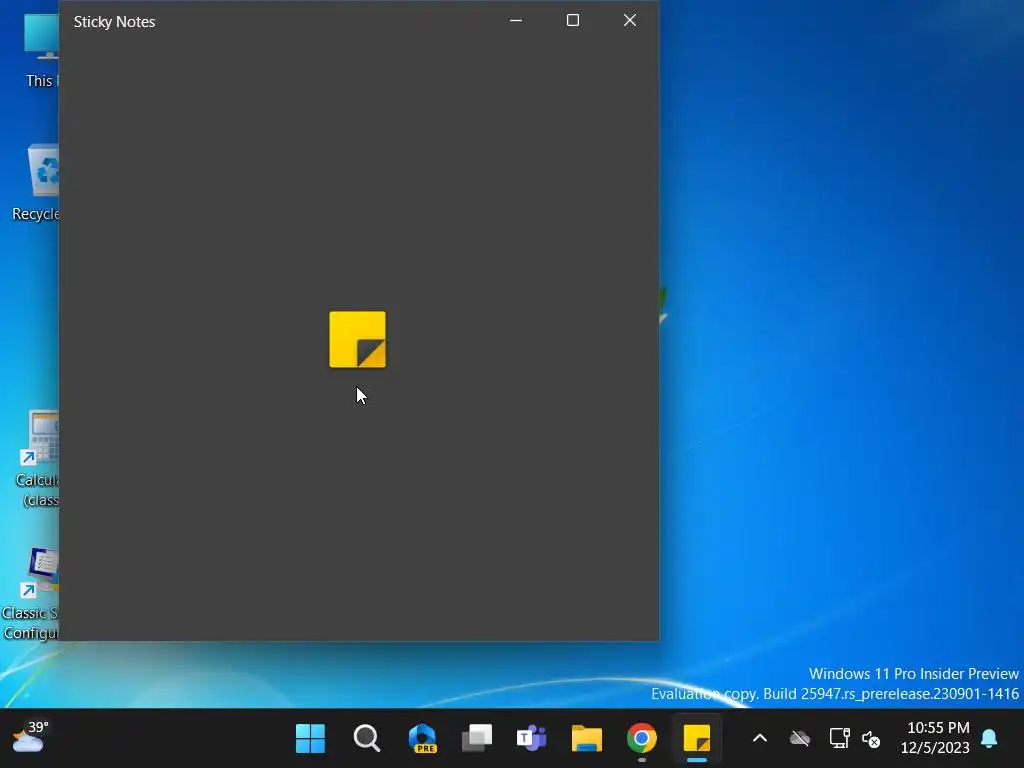The image size is (1024, 768).
Task: Click the muted volume tray icon
Action: pyautogui.click(x=871, y=739)
